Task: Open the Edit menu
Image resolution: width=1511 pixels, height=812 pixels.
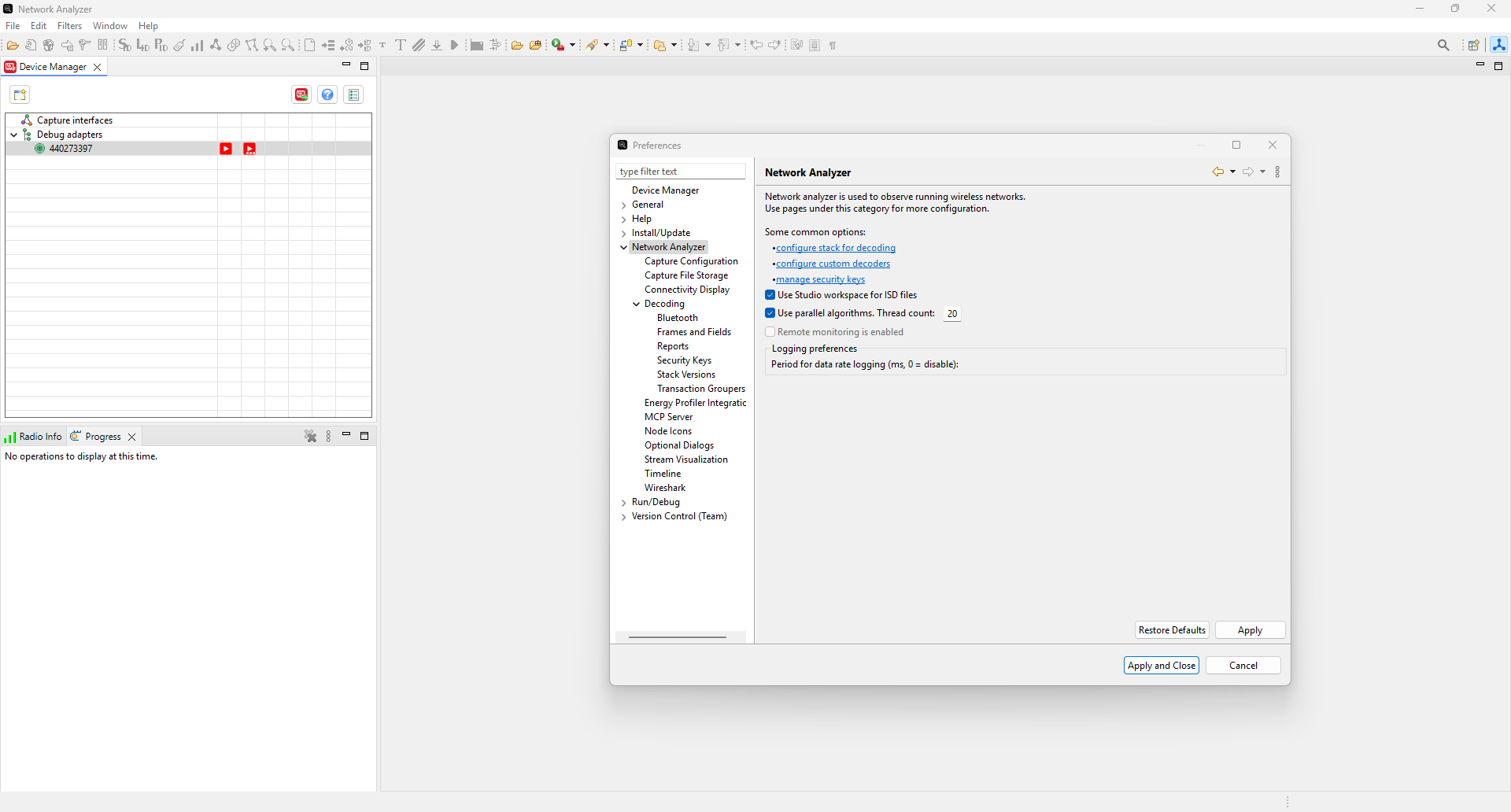Action: coord(39,26)
